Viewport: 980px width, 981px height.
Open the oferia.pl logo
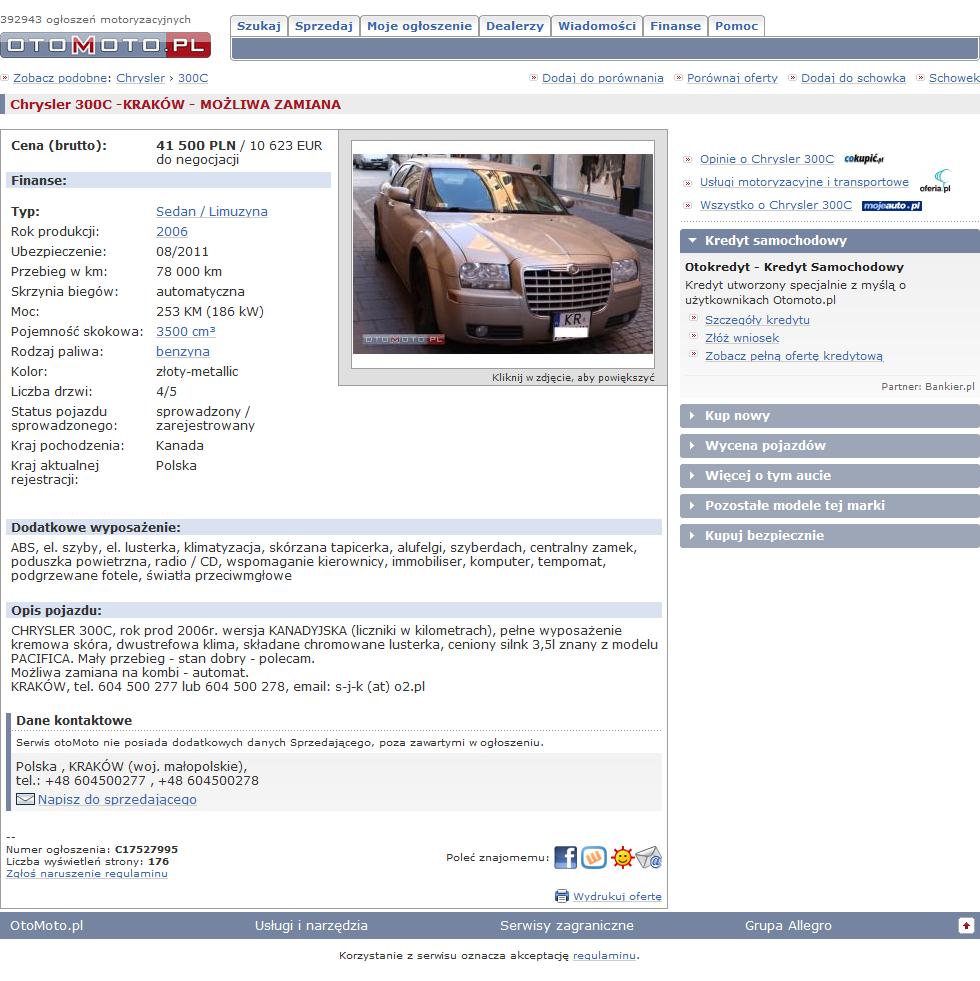tap(935, 181)
